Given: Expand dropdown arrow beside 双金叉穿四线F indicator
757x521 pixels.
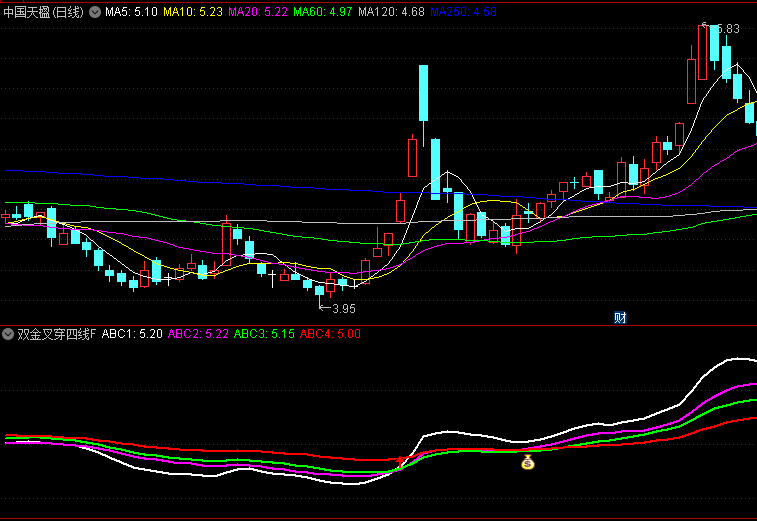Looking at the screenshot, I should click(x=8, y=334).
